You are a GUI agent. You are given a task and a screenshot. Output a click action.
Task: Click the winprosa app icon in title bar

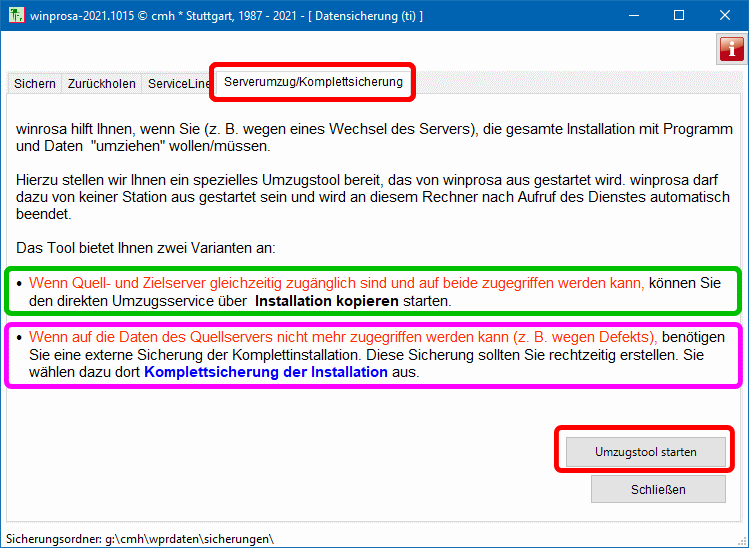tap(16, 16)
